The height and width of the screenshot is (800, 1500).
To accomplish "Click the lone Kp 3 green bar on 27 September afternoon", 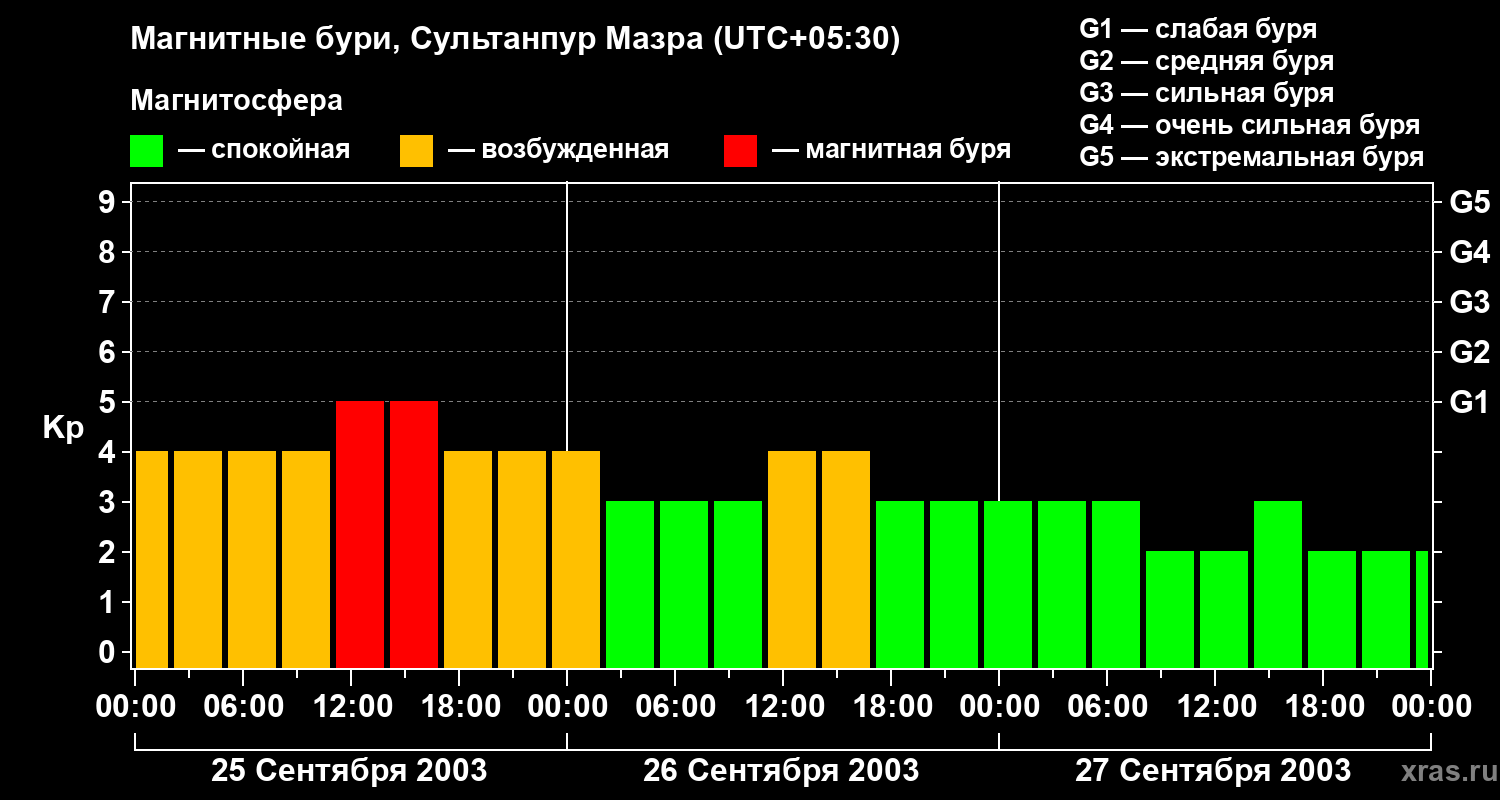I will (1278, 585).
